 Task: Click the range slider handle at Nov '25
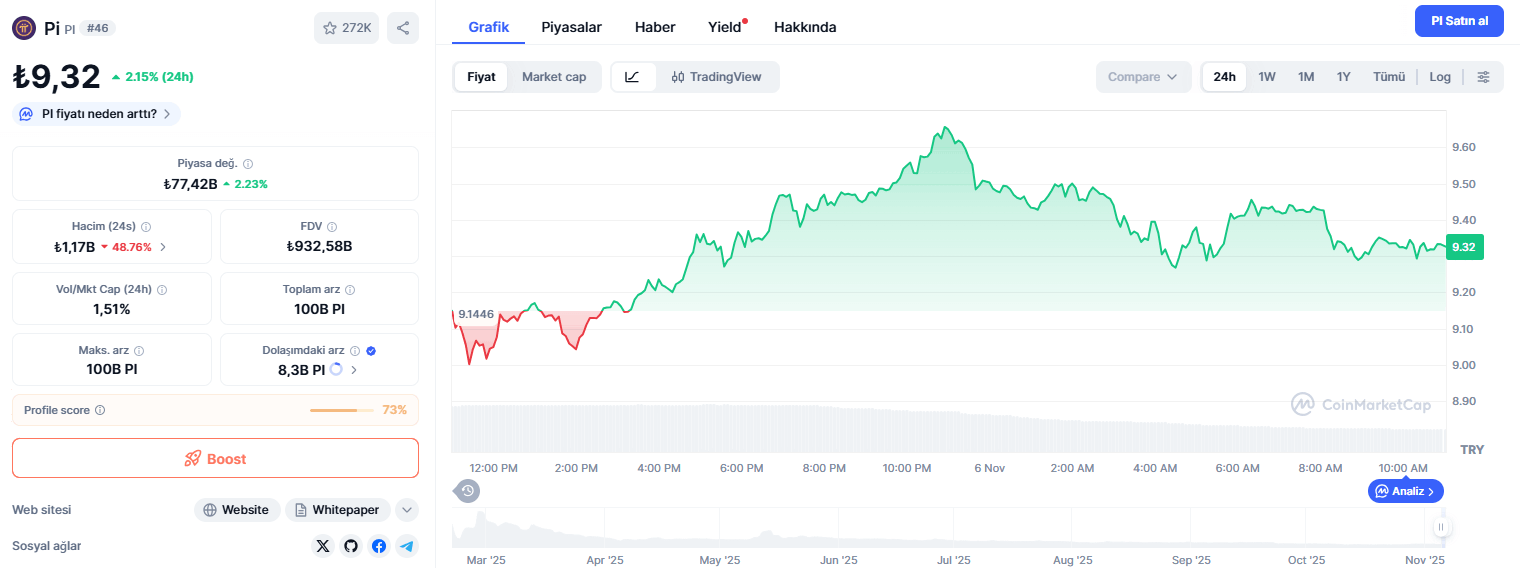coord(1441,527)
